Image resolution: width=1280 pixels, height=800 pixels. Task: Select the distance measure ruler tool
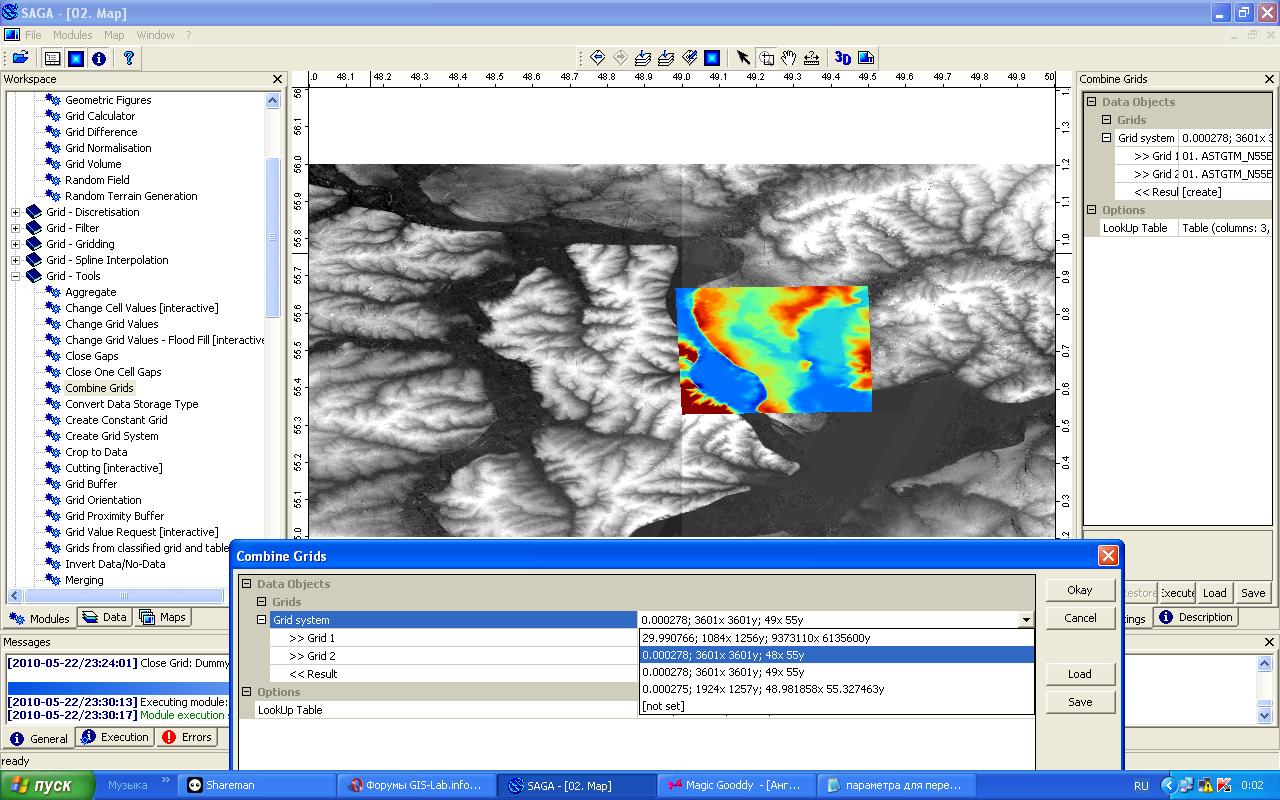click(x=812, y=58)
